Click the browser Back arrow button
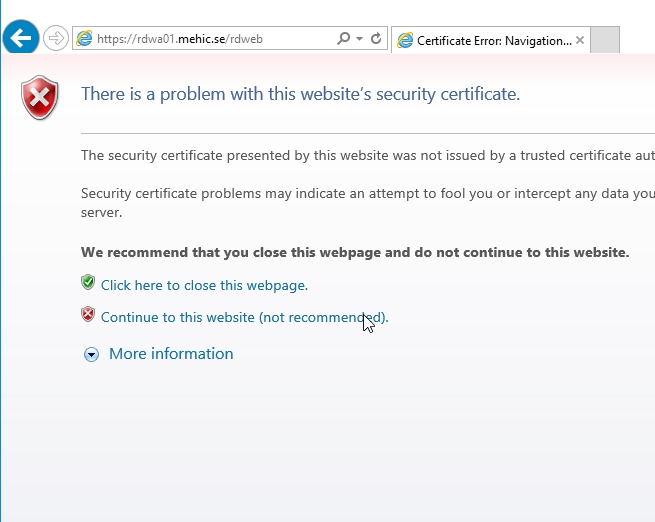This screenshot has height=522, width=655. click(21, 39)
